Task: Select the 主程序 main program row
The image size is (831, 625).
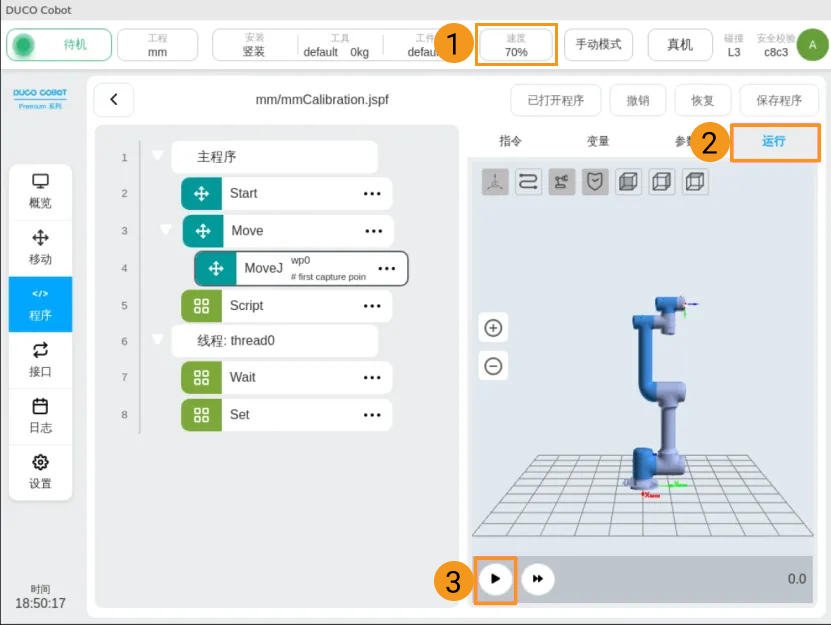Action: pos(275,157)
